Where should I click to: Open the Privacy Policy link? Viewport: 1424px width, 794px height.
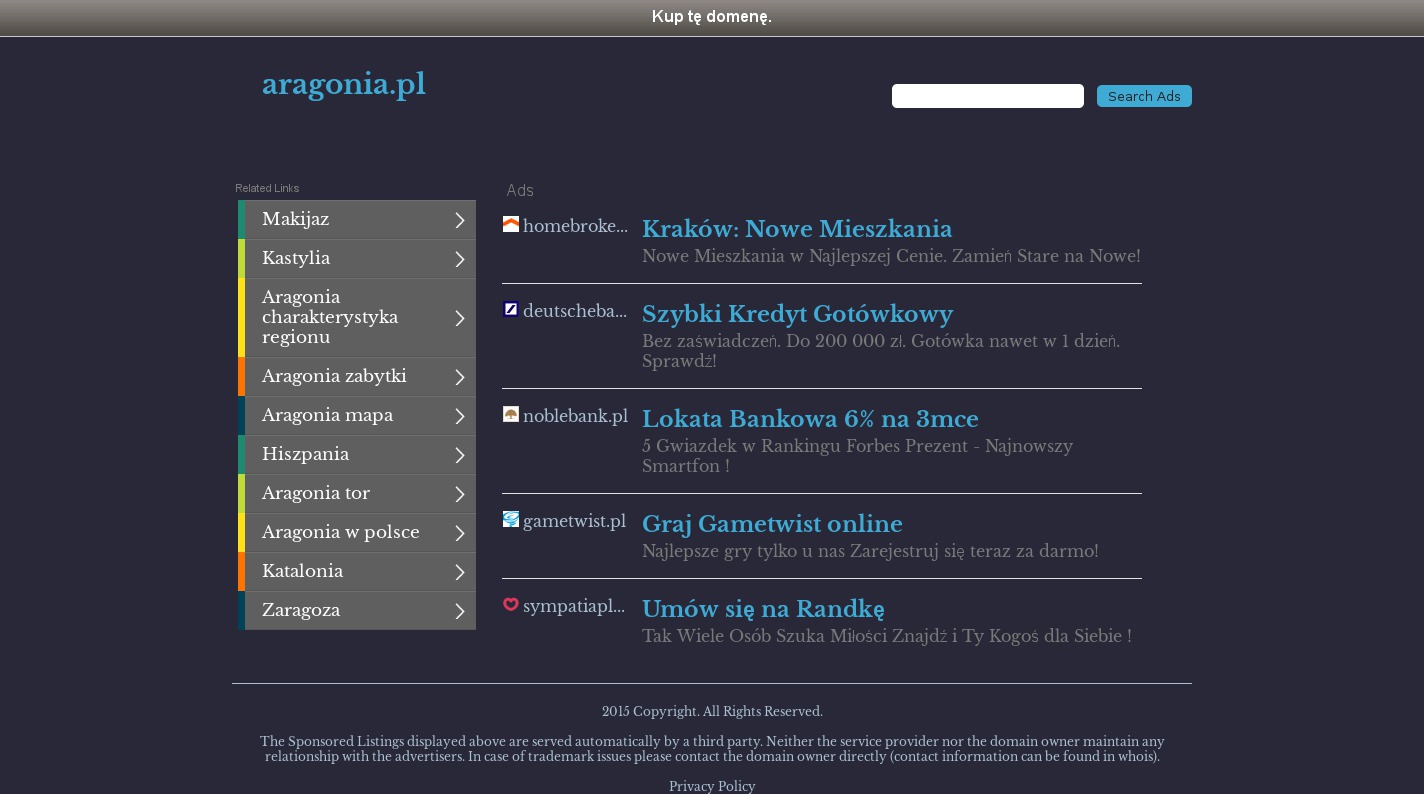pos(712,787)
